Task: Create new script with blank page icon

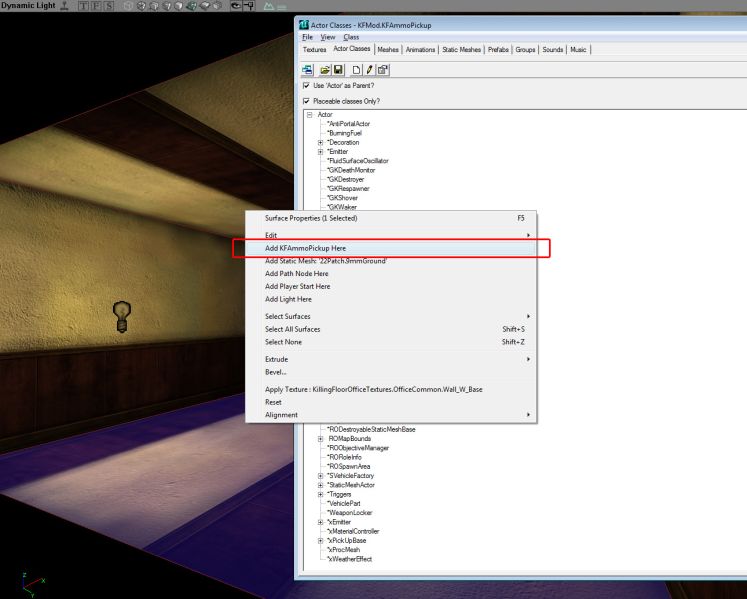Action: click(x=356, y=70)
